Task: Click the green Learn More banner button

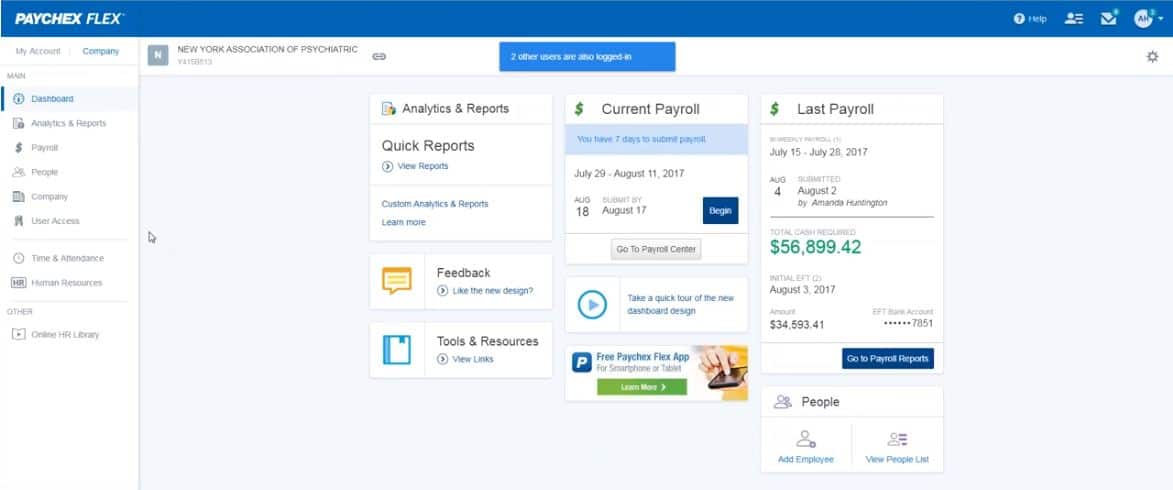Action: pyautogui.click(x=642, y=387)
